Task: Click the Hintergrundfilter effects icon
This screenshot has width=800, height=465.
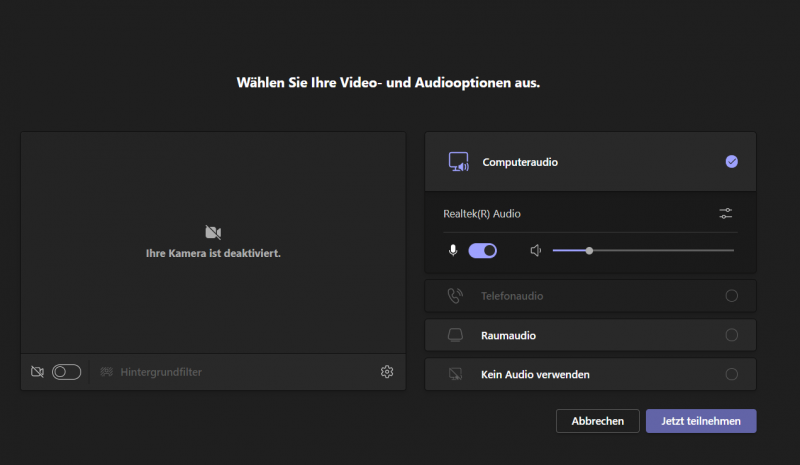Action: coord(107,372)
